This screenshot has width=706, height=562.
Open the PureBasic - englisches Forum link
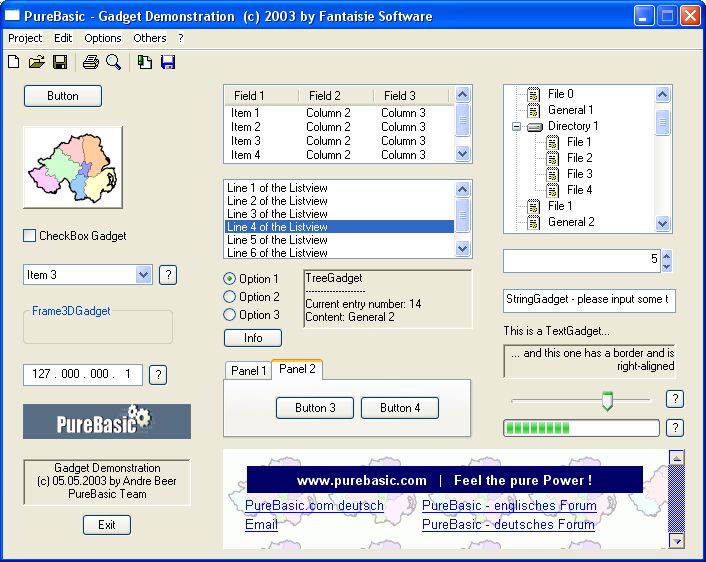click(509, 506)
